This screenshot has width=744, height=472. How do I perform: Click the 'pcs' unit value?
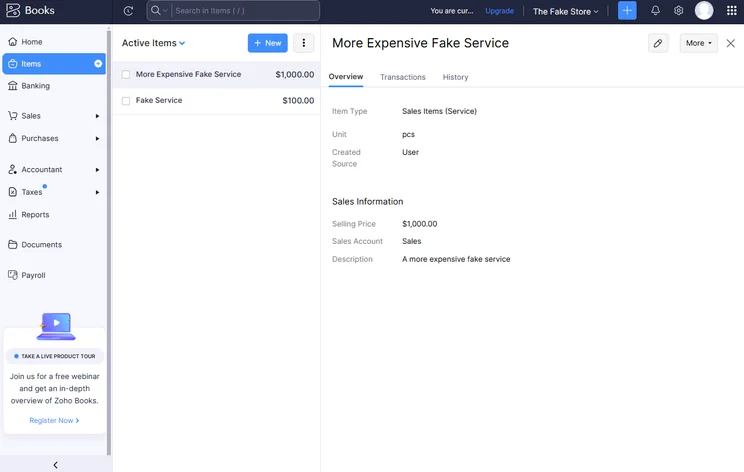click(409, 134)
